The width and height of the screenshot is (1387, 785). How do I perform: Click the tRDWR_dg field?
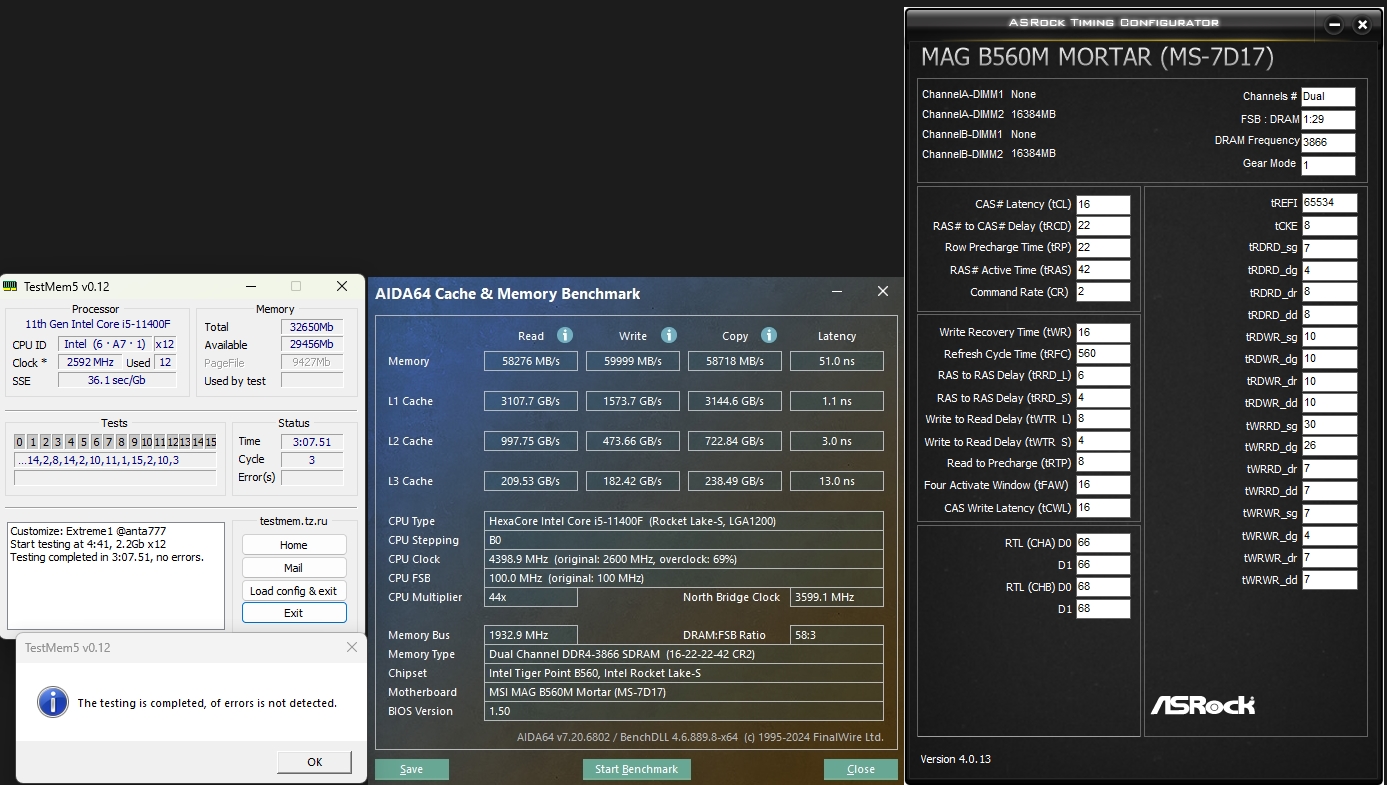coord(1330,359)
